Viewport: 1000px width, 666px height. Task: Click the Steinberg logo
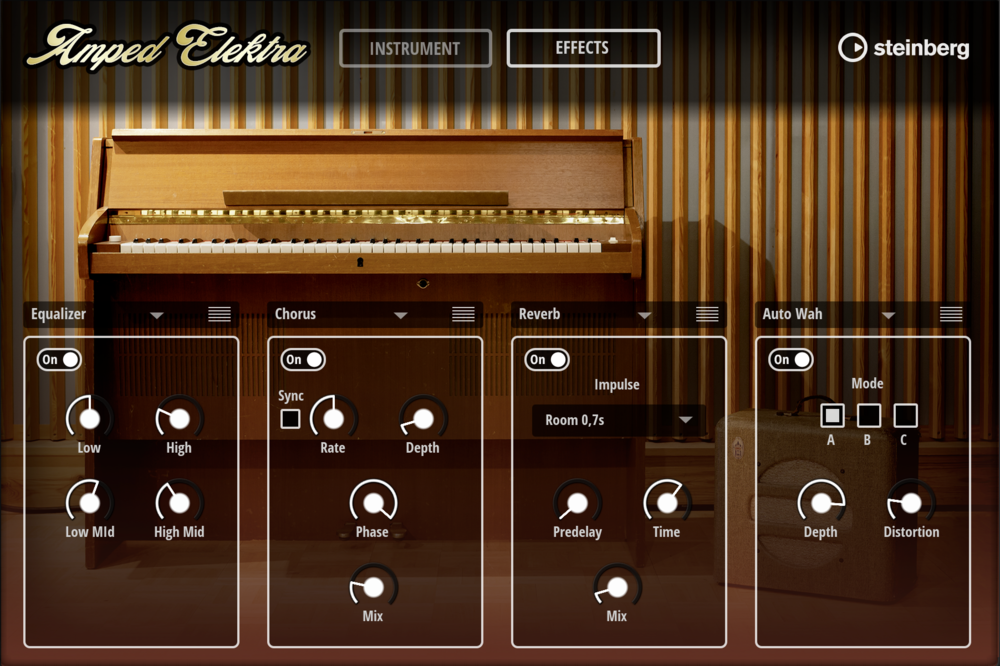click(x=905, y=48)
